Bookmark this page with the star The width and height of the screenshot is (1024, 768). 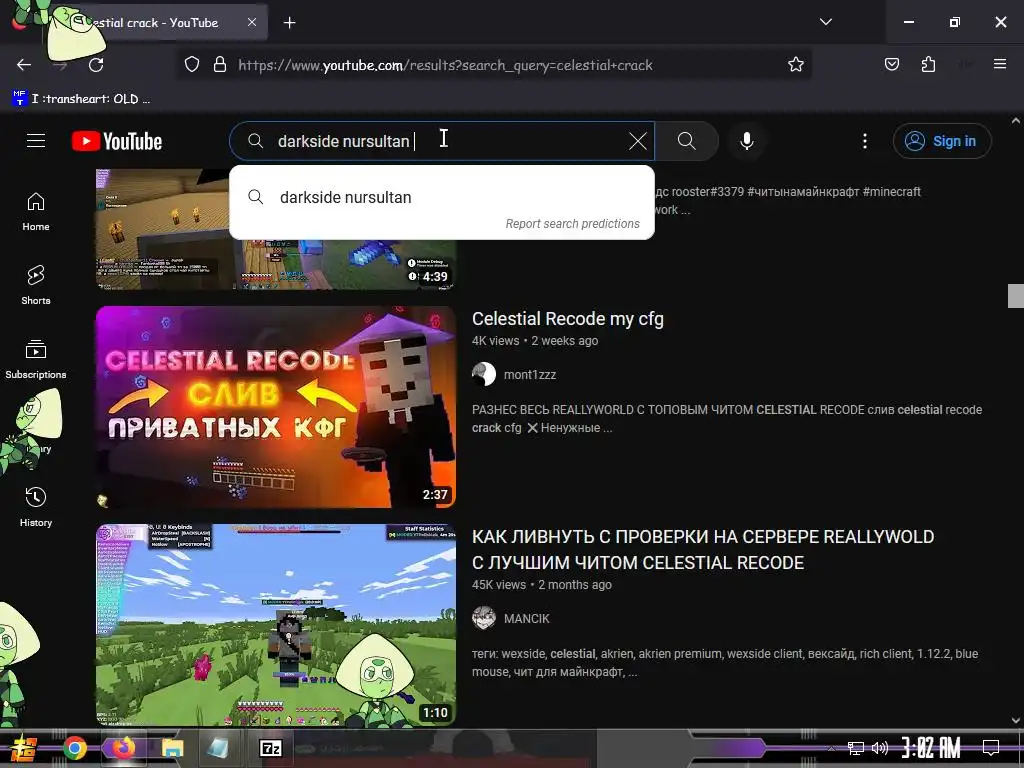pyautogui.click(x=795, y=65)
